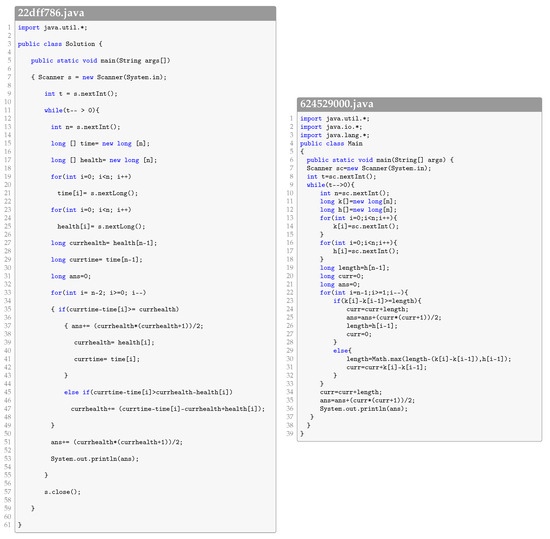550x539 pixels.
Task: Click 'import java.io.*;' line
Action: [x=331, y=127]
